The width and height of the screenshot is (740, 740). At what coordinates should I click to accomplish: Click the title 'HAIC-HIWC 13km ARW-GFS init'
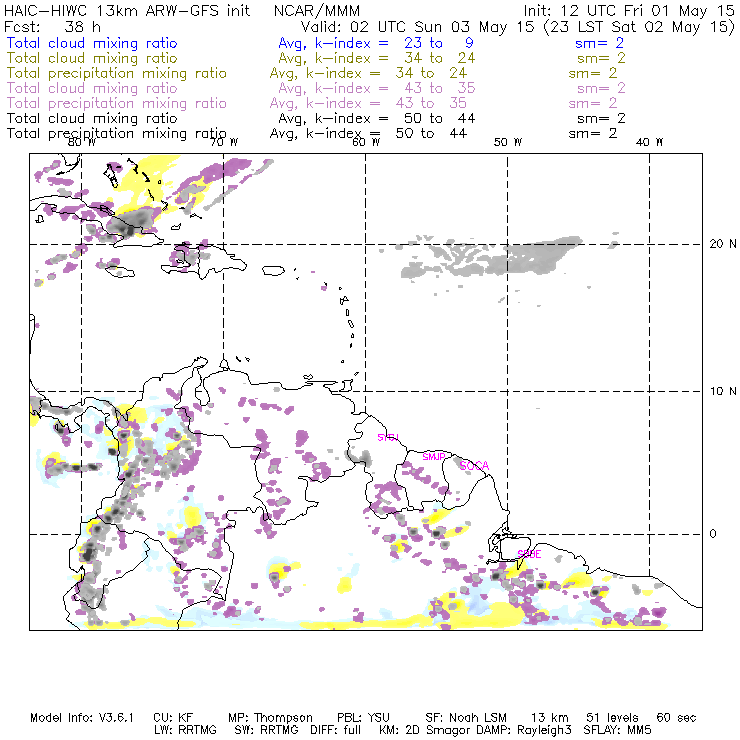[126, 11]
